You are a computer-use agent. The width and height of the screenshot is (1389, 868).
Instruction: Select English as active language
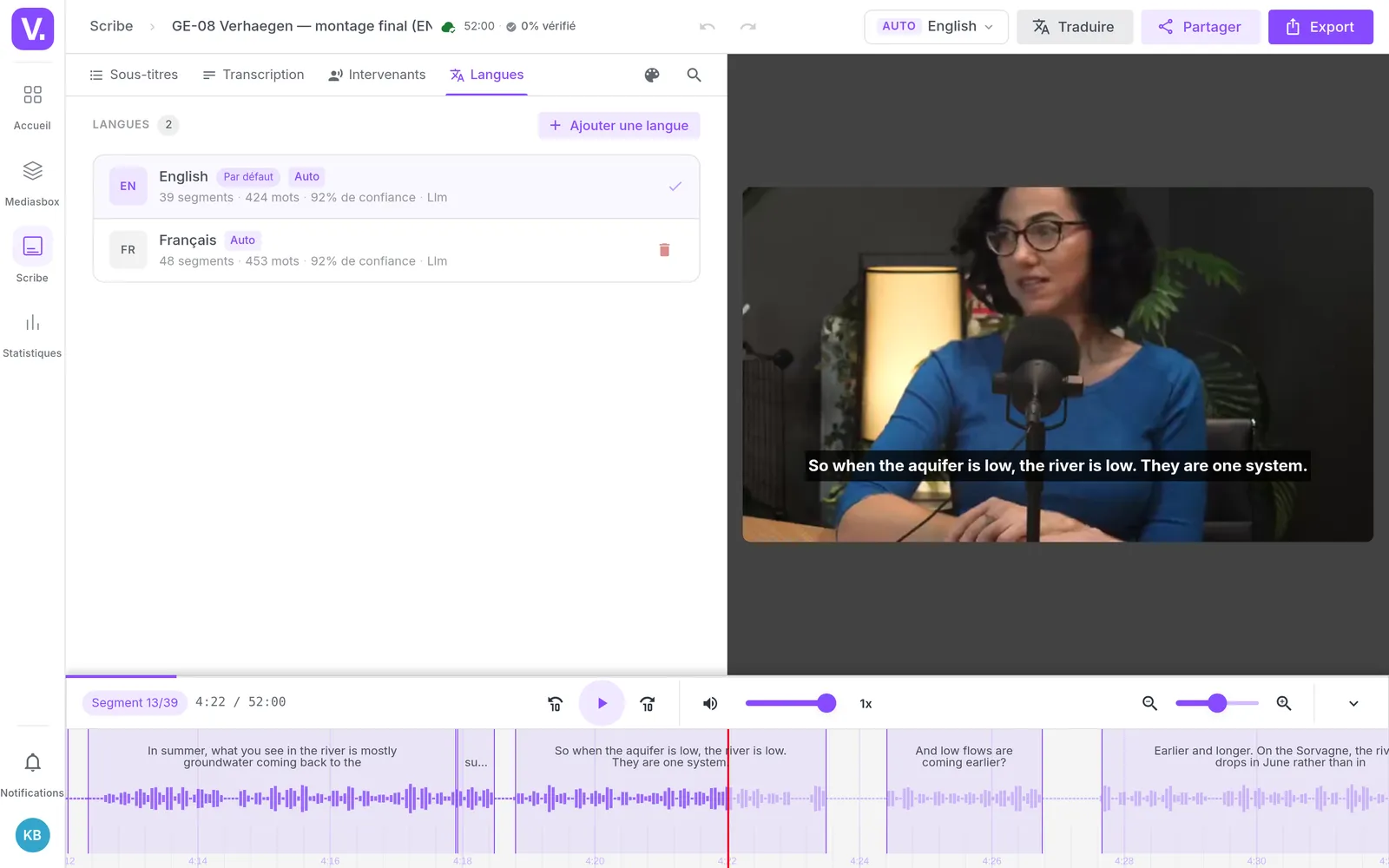click(x=396, y=187)
